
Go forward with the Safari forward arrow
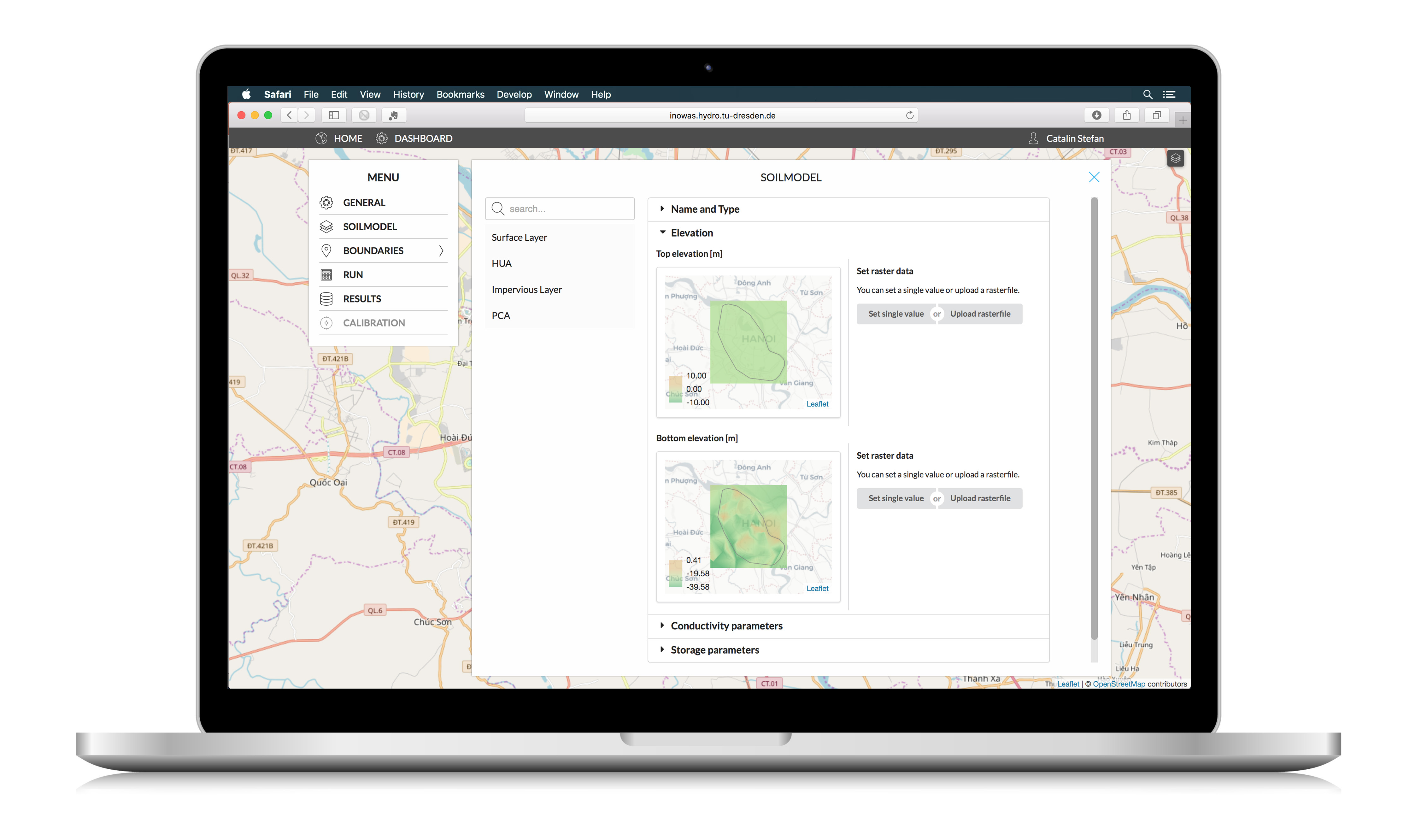click(x=306, y=115)
